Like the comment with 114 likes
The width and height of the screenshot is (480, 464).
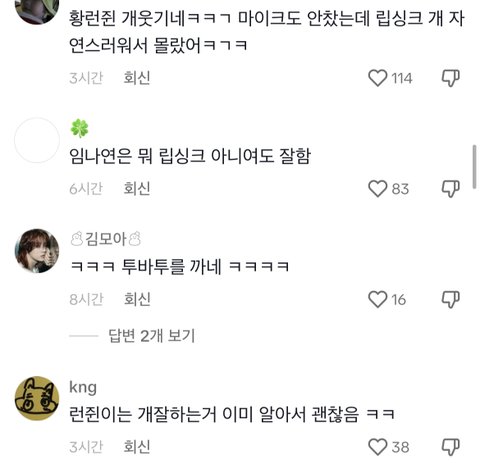[377, 78]
